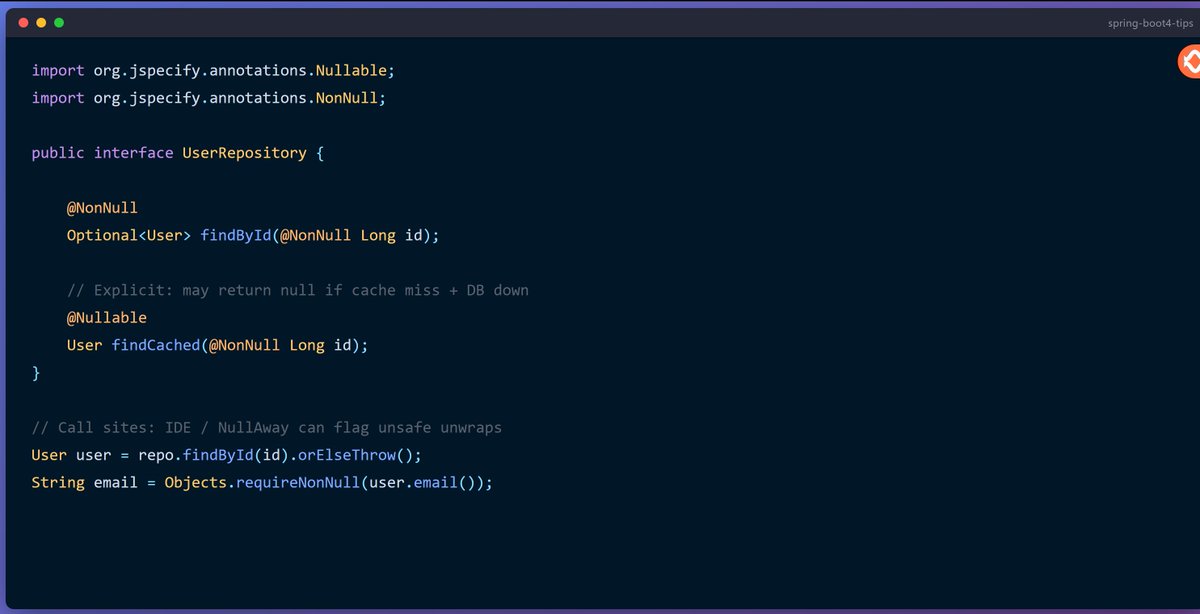Click the "String" type before email
This screenshot has height=614, width=1200.
coord(58,482)
